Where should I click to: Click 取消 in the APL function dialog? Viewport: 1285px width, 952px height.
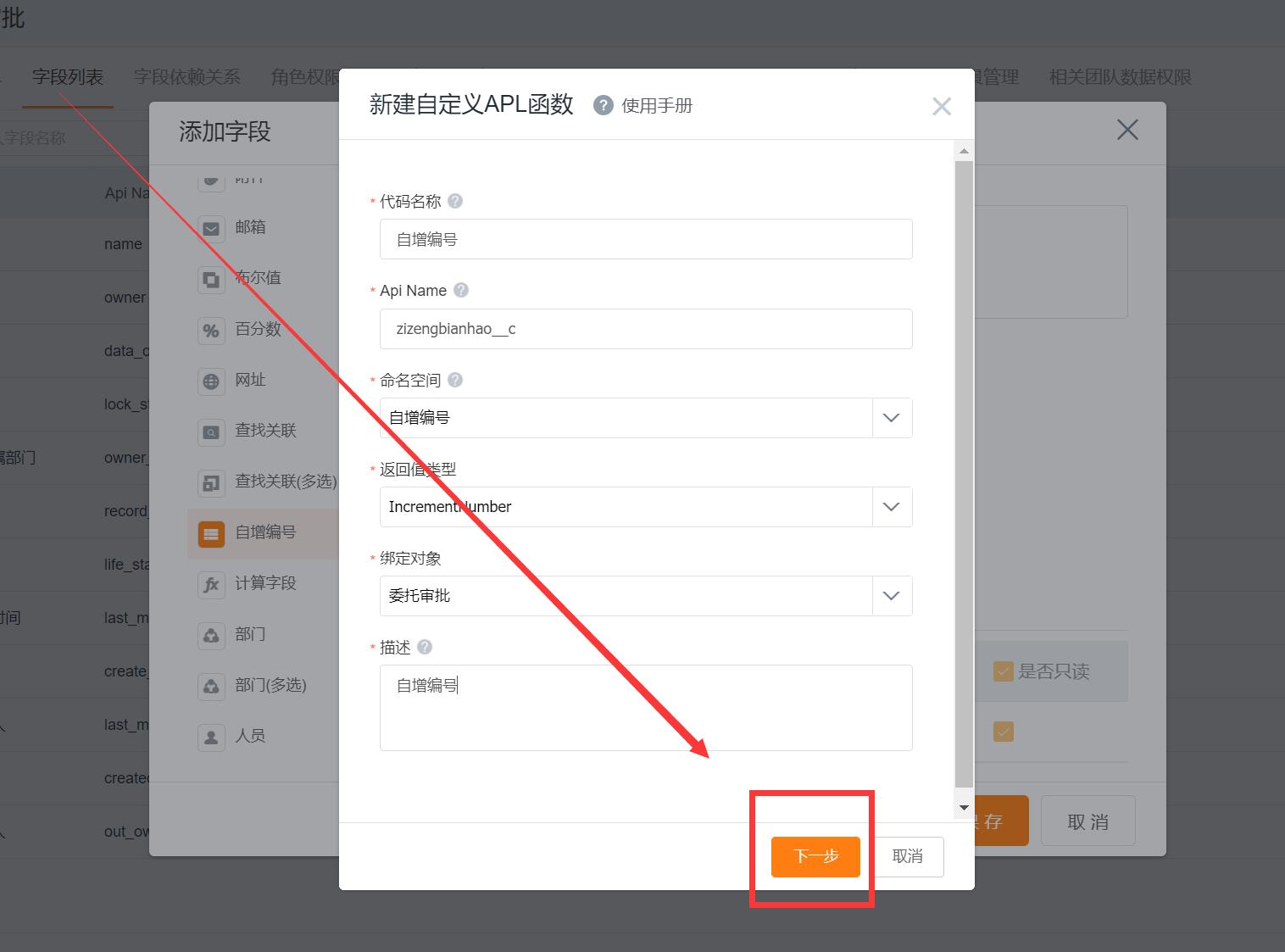(907, 856)
